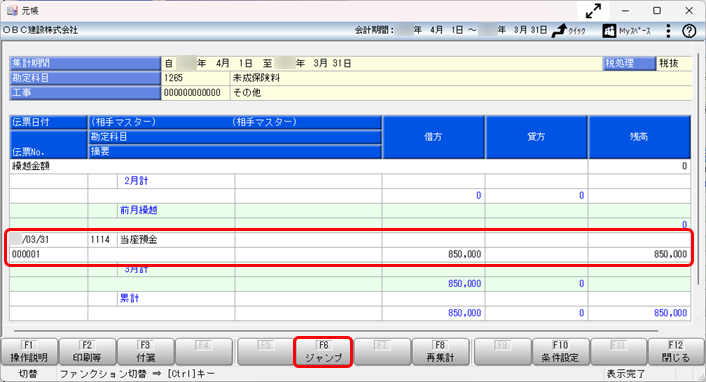The height and width of the screenshot is (382, 706).
Task: Click the 累計 total row label
Action: point(130,298)
